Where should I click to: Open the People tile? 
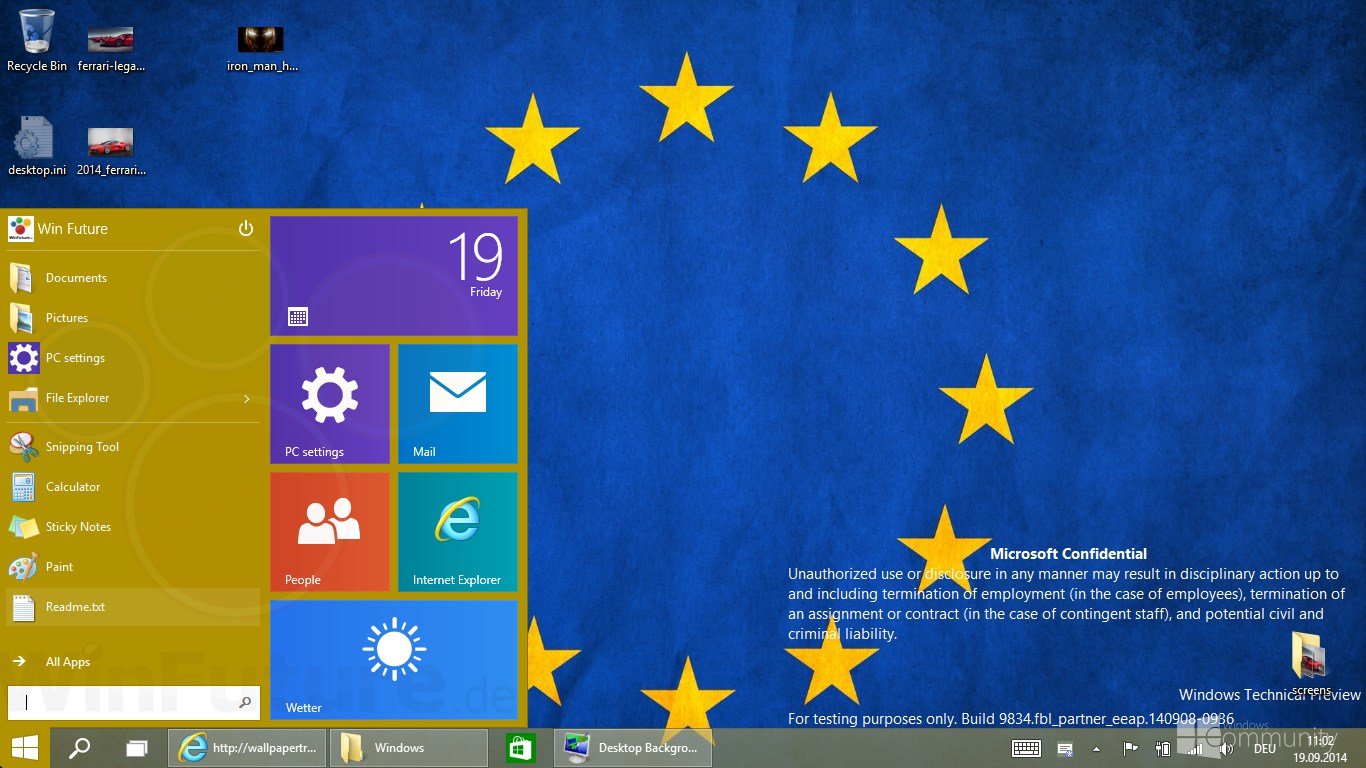click(x=330, y=532)
